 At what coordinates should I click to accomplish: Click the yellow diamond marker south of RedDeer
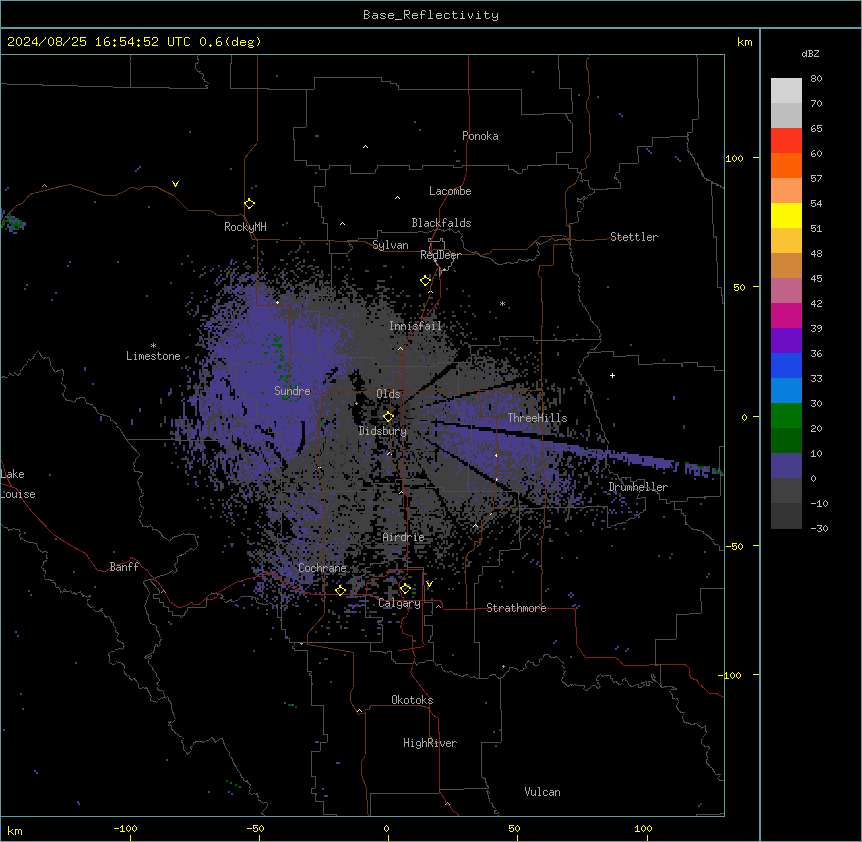[x=426, y=281]
